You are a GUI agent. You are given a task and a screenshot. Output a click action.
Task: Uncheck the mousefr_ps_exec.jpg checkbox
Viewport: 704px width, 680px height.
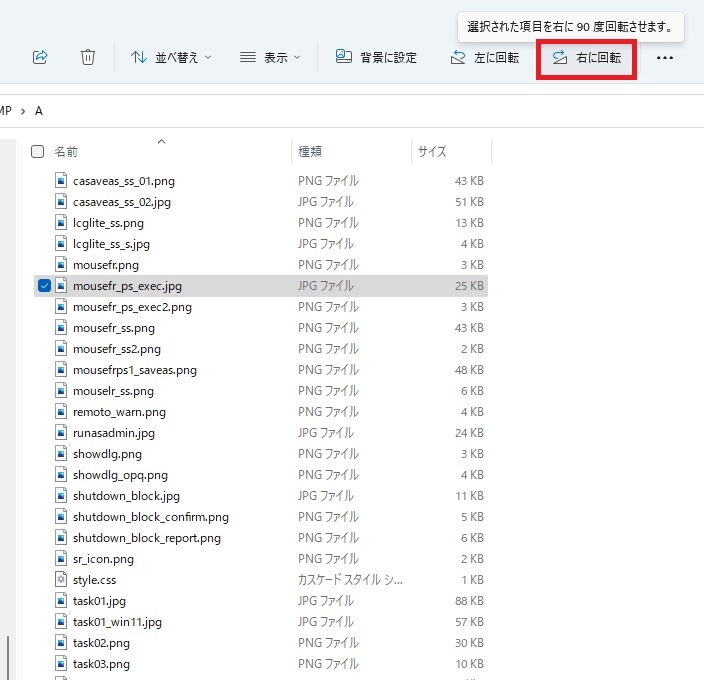(x=44, y=286)
